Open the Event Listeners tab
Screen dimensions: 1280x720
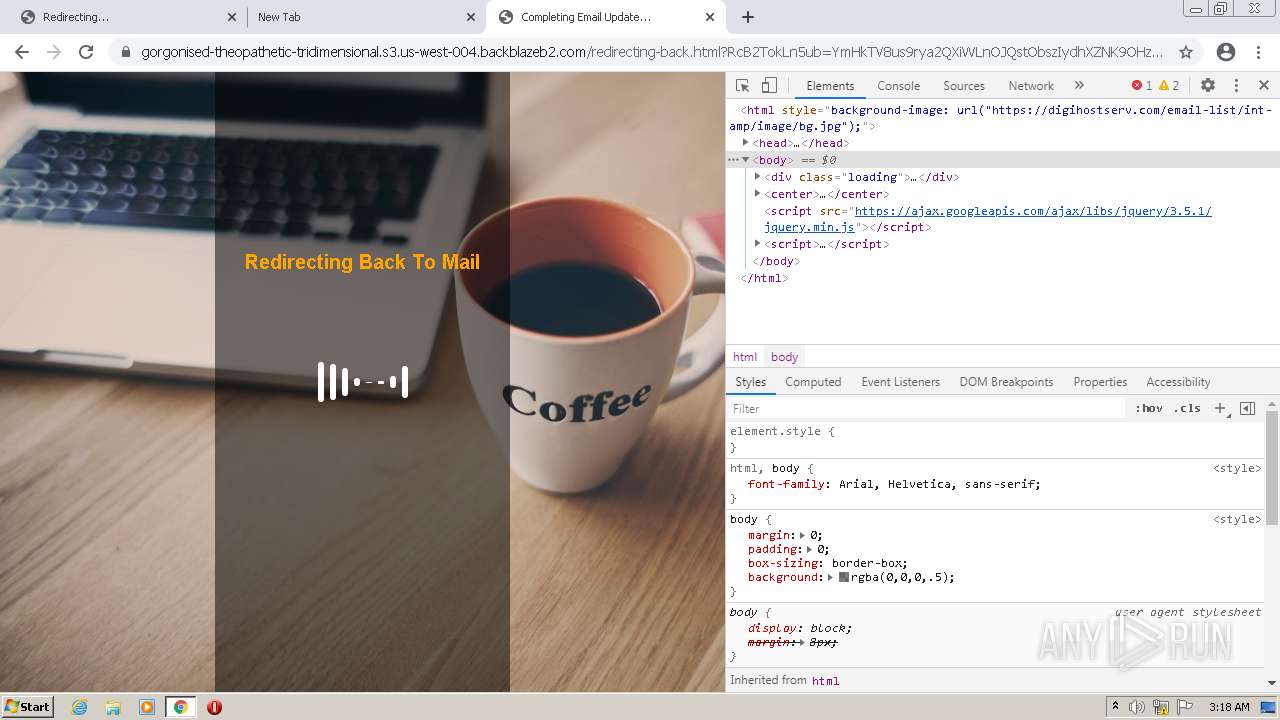click(x=900, y=382)
